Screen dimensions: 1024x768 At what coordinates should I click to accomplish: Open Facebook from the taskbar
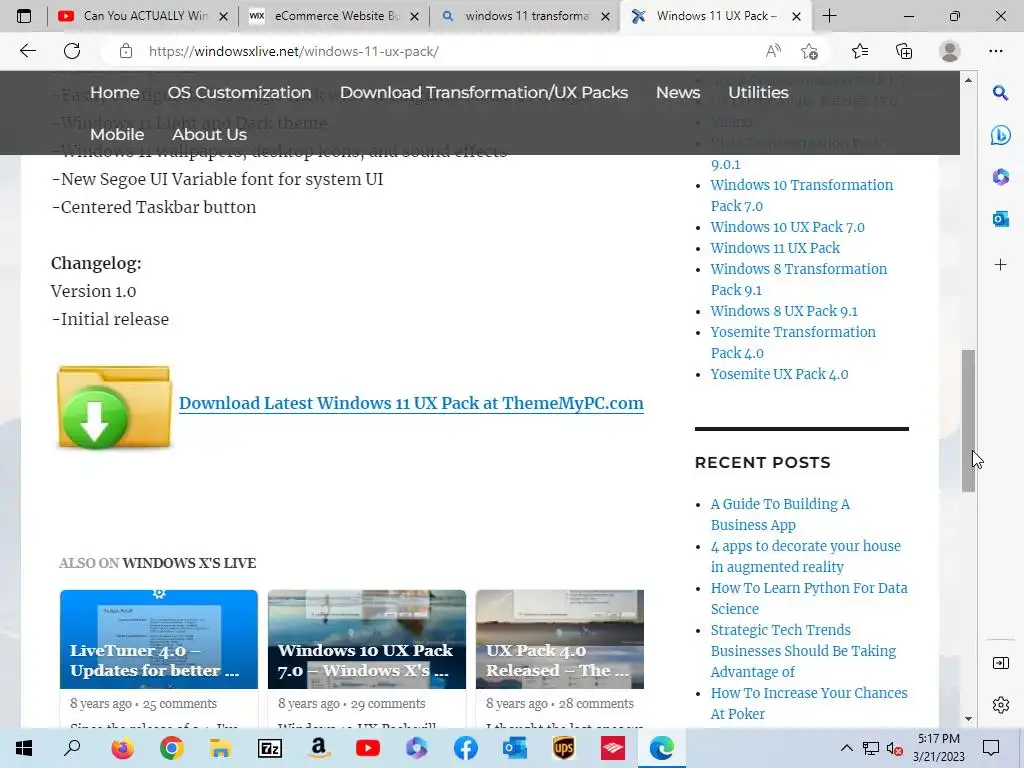[x=466, y=748]
